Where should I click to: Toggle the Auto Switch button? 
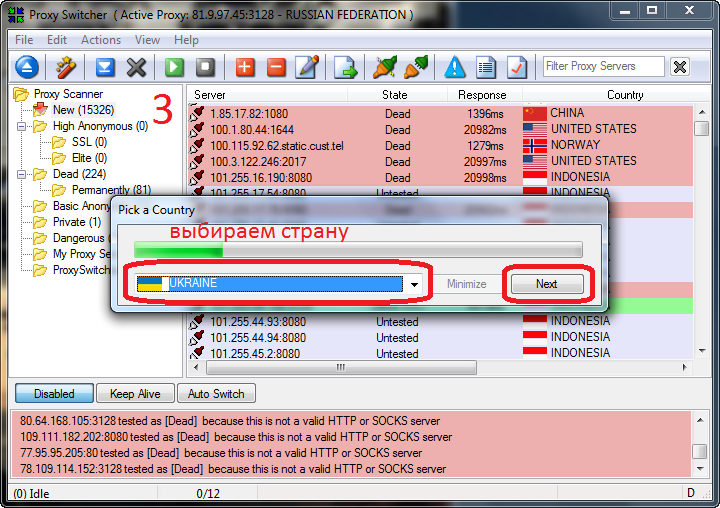click(x=216, y=394)
